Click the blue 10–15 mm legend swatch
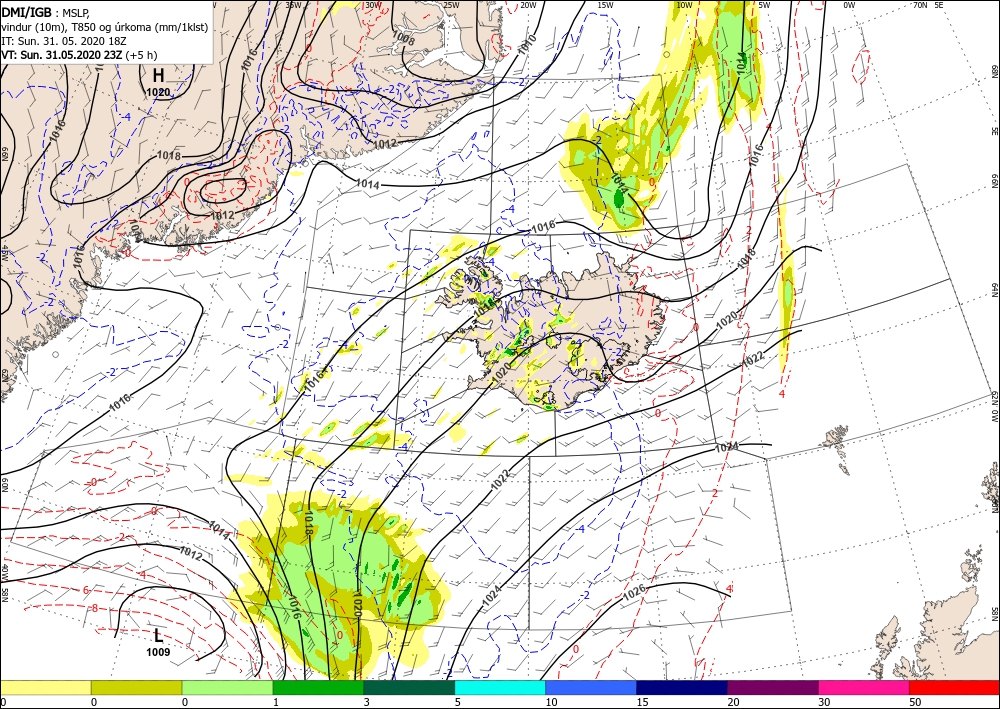The height and width of the screenshot is (709, 1000). tap(591, 687)
